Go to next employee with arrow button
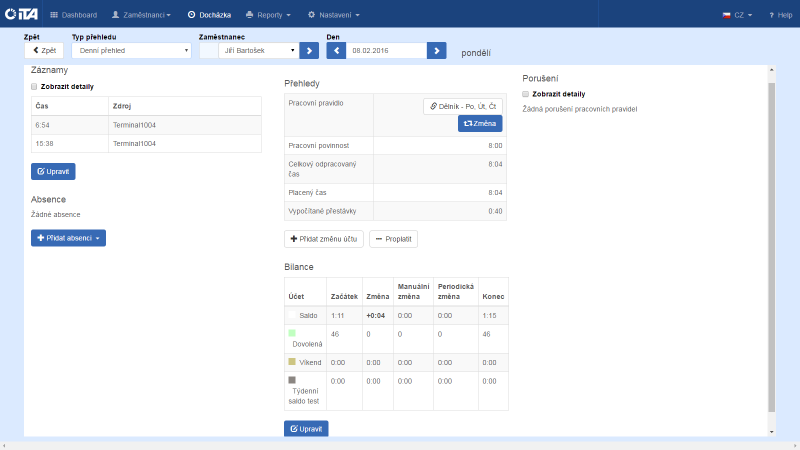 [309, 50]
